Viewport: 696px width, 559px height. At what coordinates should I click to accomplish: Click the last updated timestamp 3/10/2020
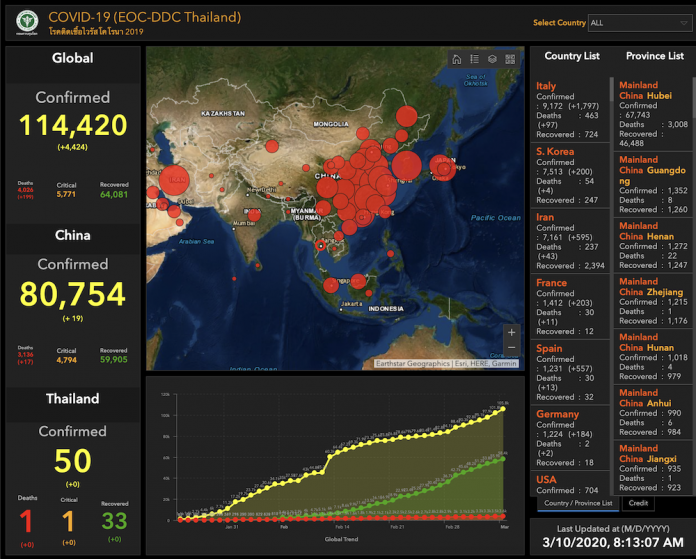[613, 542]
